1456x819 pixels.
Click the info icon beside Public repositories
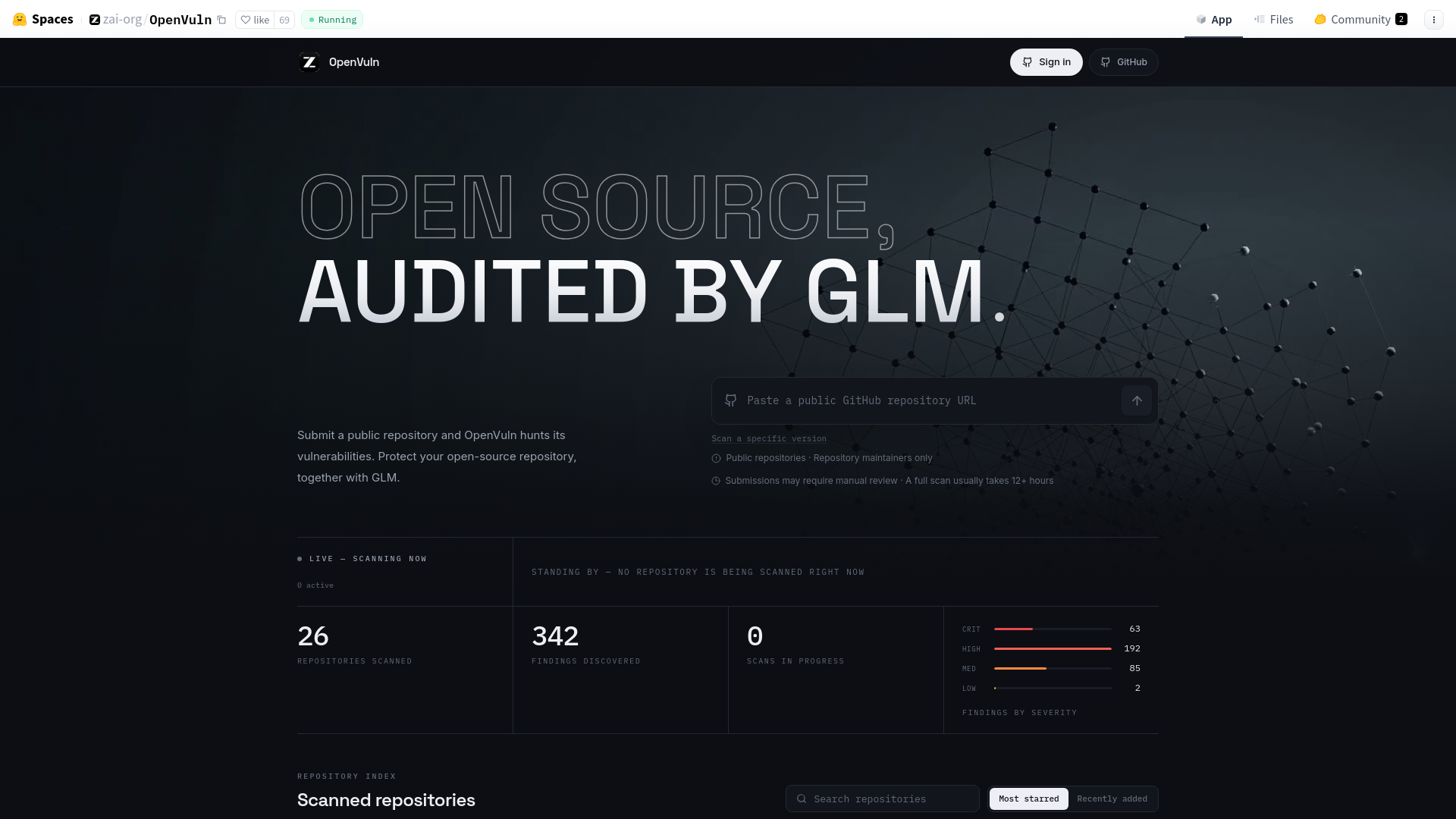click(716, 459)
